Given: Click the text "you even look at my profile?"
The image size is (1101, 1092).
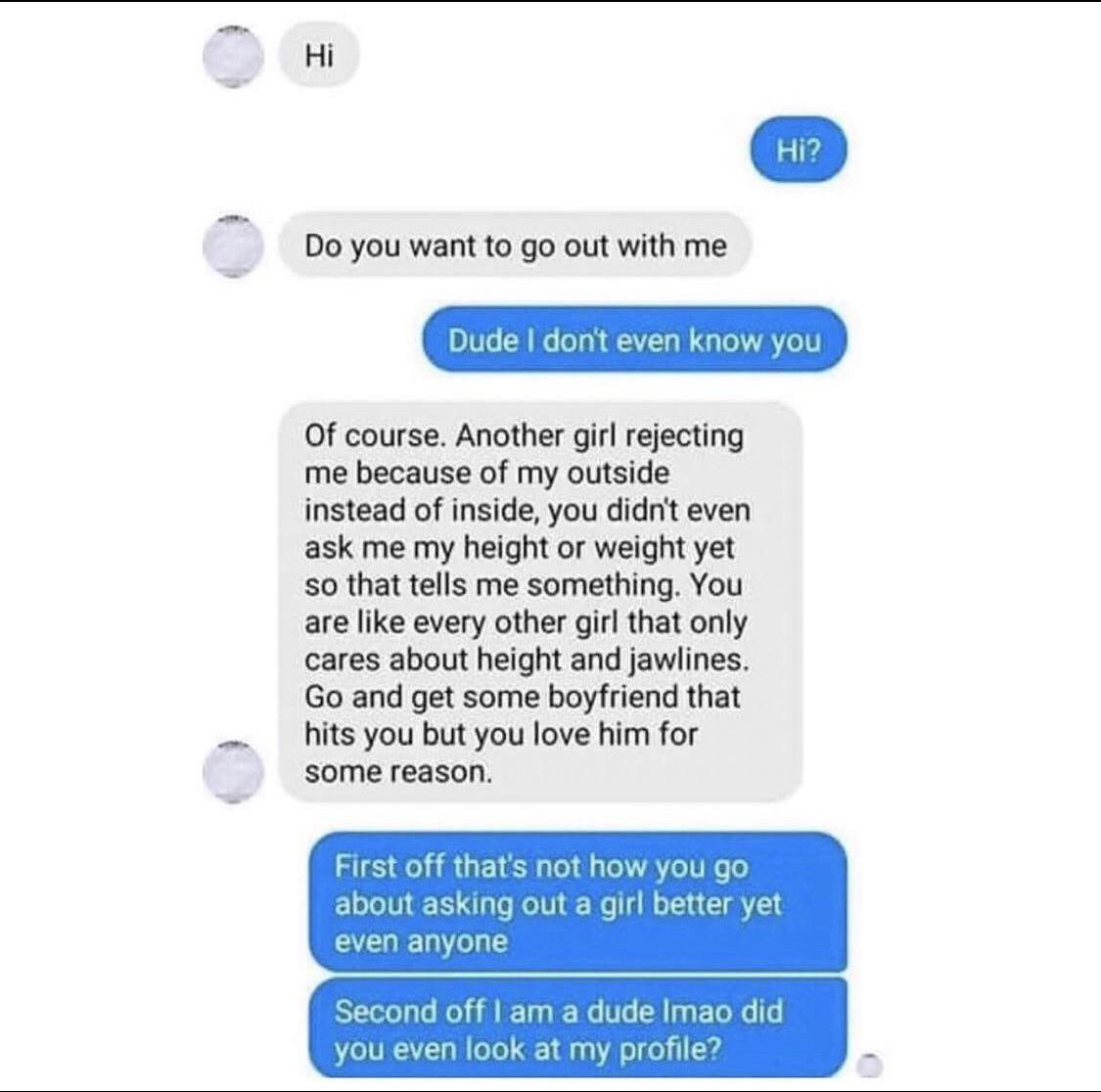Looking at the screenshot, I should (528, 1049).
